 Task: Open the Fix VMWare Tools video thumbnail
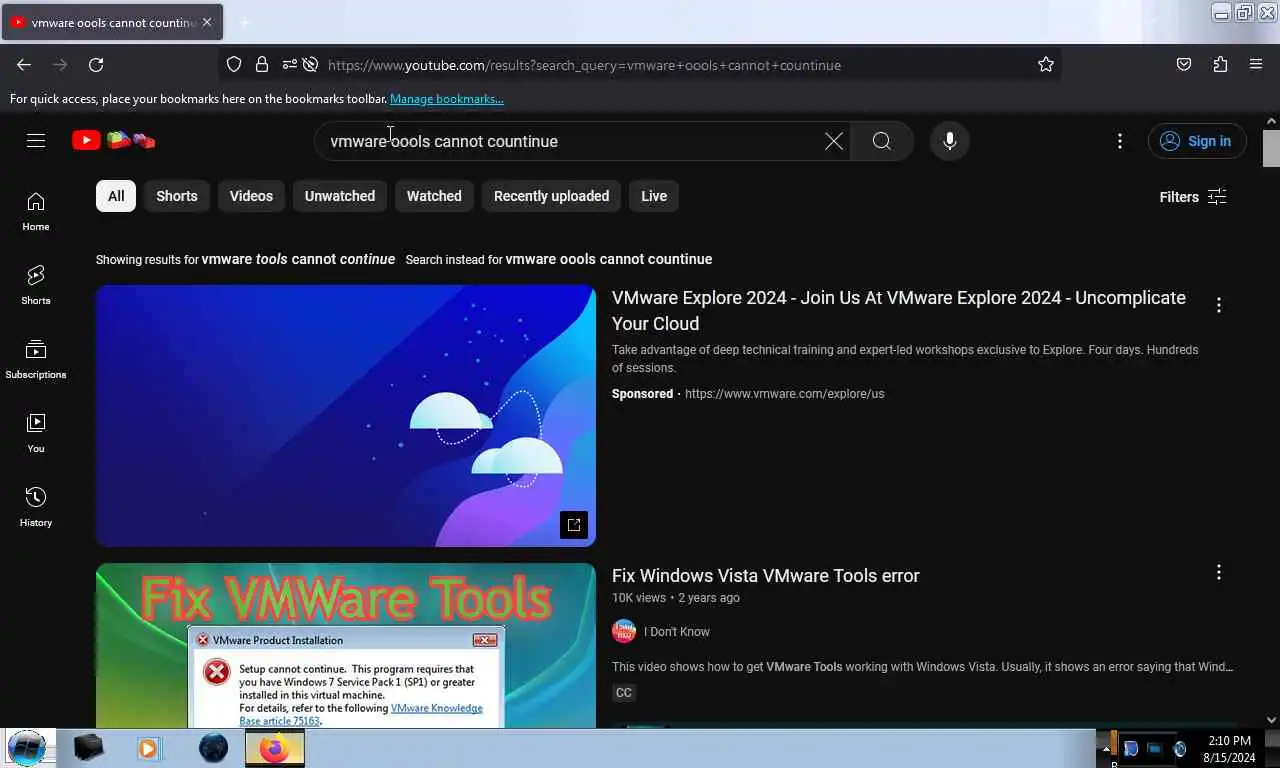coord(346,646)
